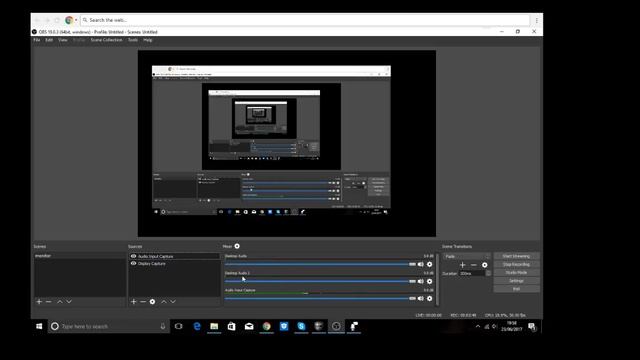Click the browser Search the web field
The image size is (640, 360).
pyautogui.click(x=305, y=20)
